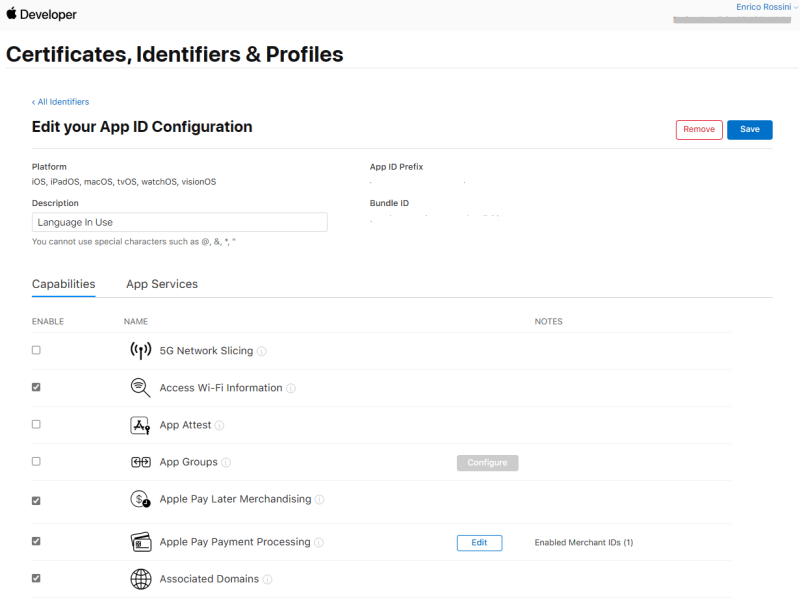The image size is (800, 598).
Task: Click the NAME column header
Action: pos(136,321)
